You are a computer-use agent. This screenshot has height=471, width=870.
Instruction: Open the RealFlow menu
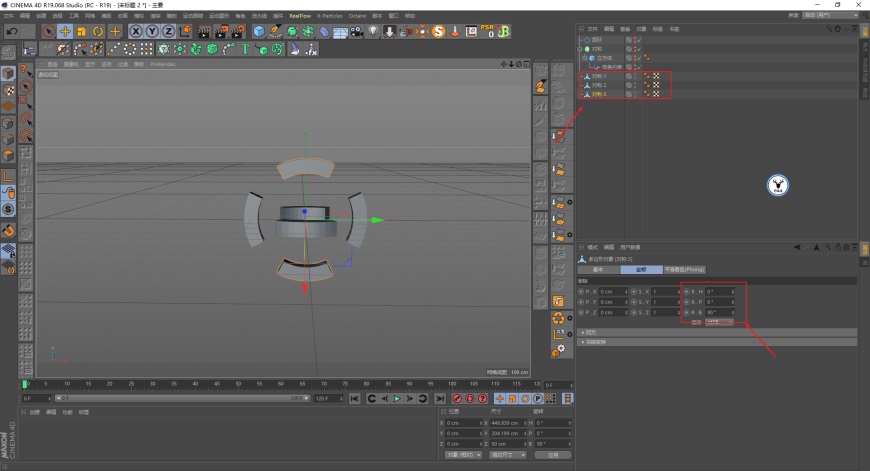click(300, 16)
